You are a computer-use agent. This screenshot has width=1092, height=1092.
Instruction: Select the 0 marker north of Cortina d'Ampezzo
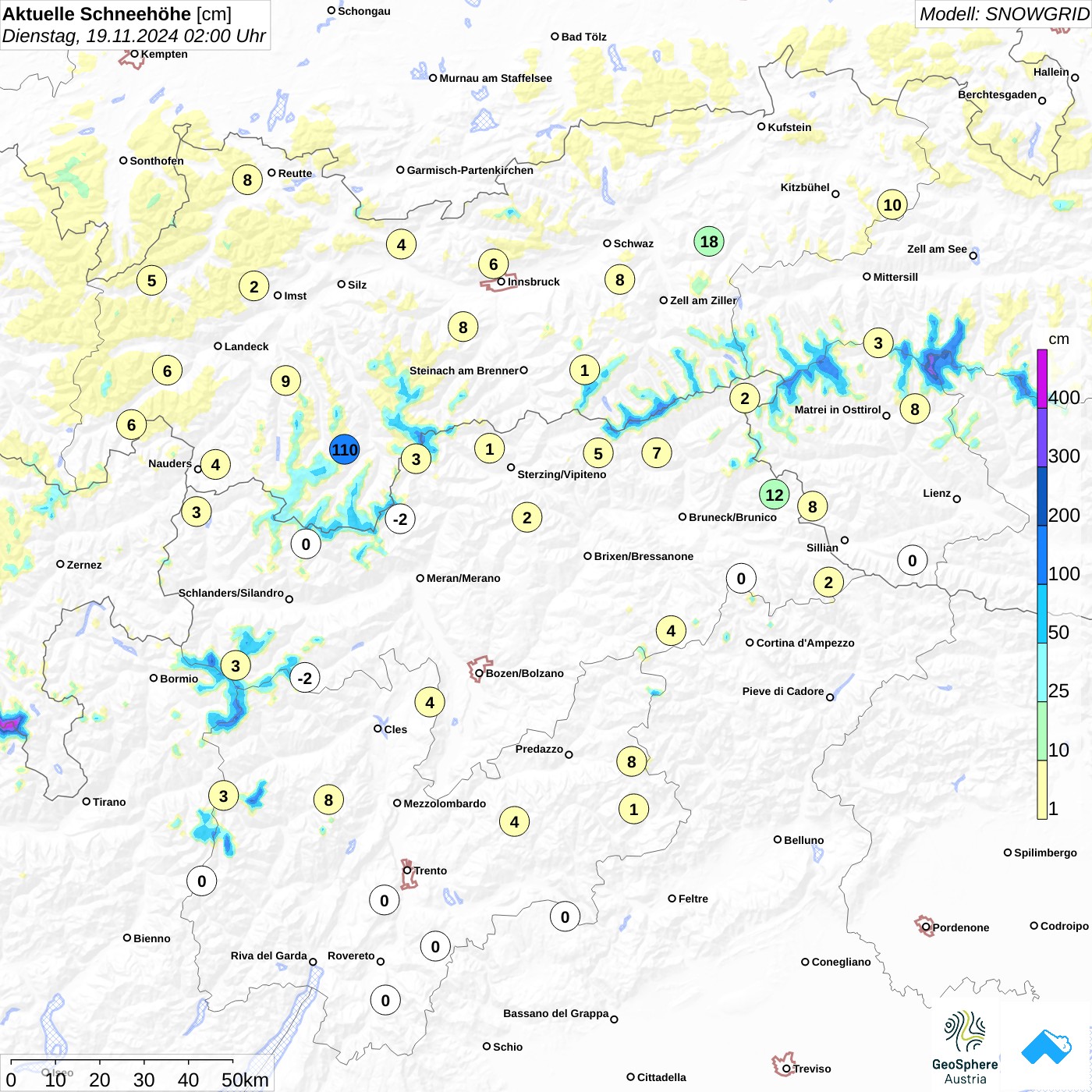coord(741,579)
